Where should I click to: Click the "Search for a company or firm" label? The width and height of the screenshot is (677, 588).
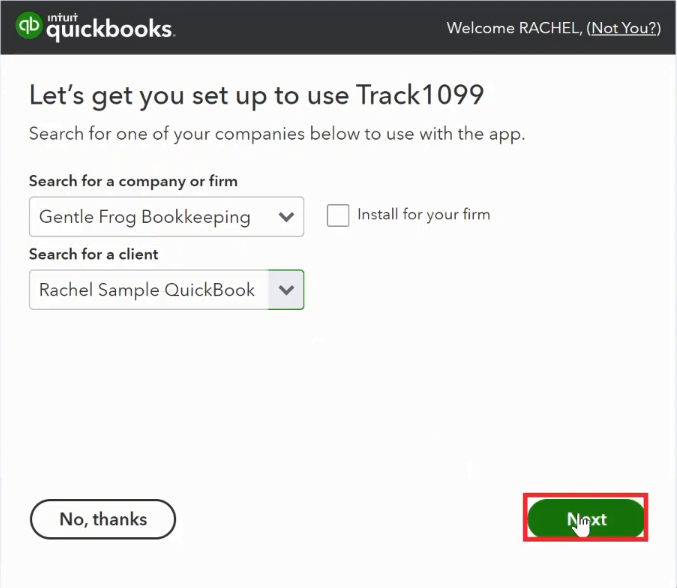point(133,181)
